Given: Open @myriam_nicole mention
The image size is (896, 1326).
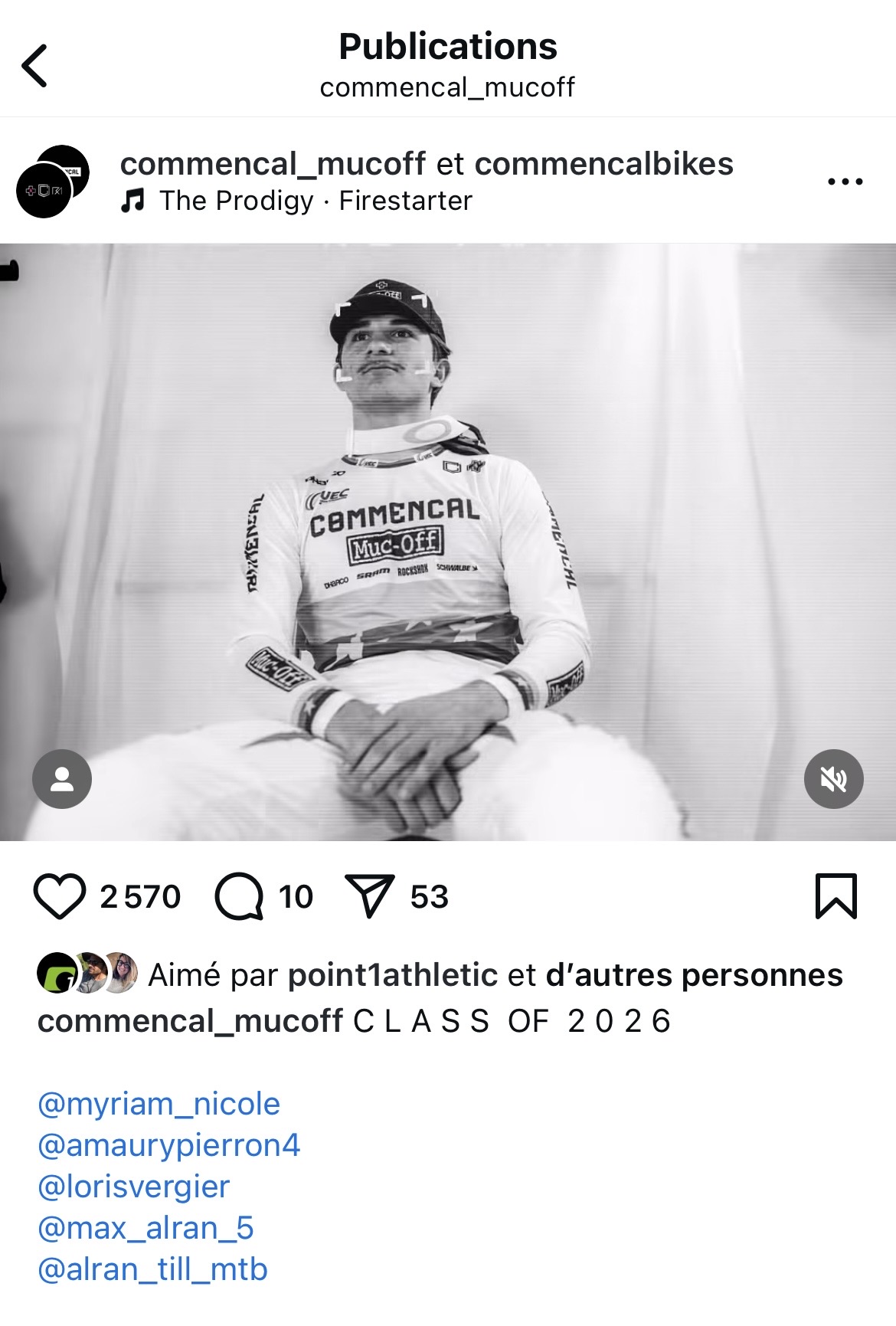Looking at the screenshot, I should [159, 1104].
